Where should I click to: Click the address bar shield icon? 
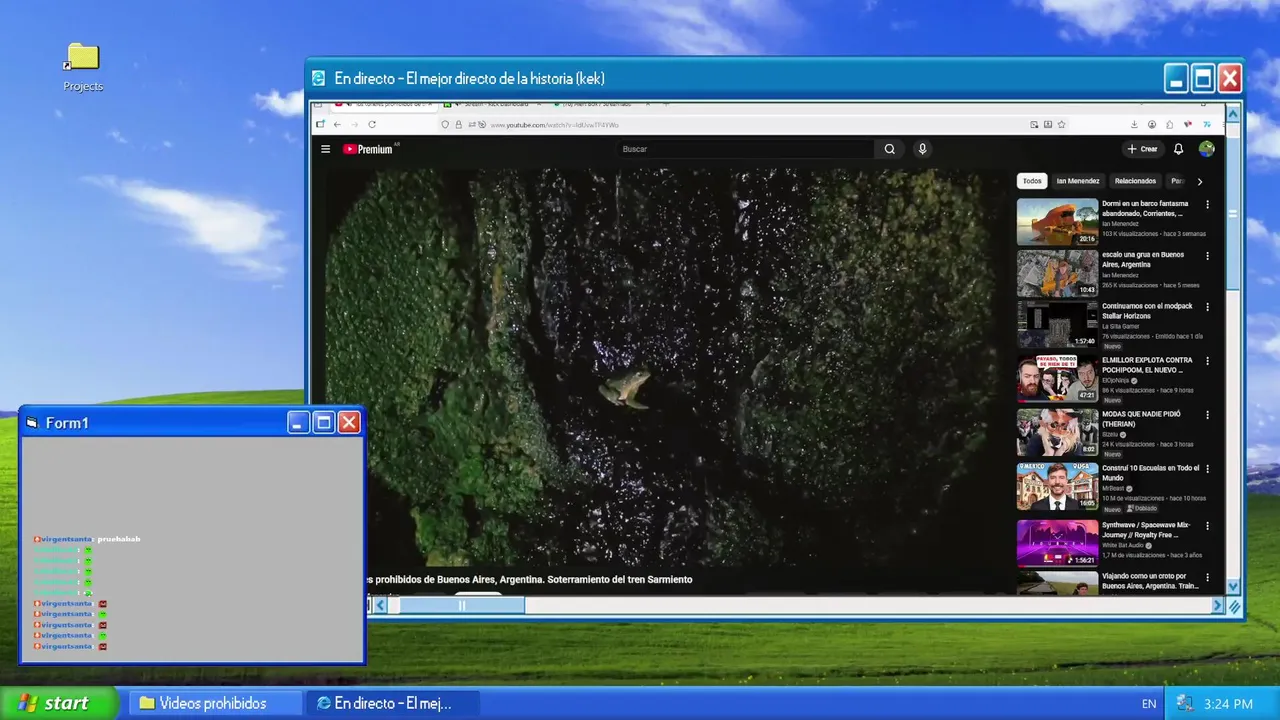pyautogui.click(x=445, y=124)
